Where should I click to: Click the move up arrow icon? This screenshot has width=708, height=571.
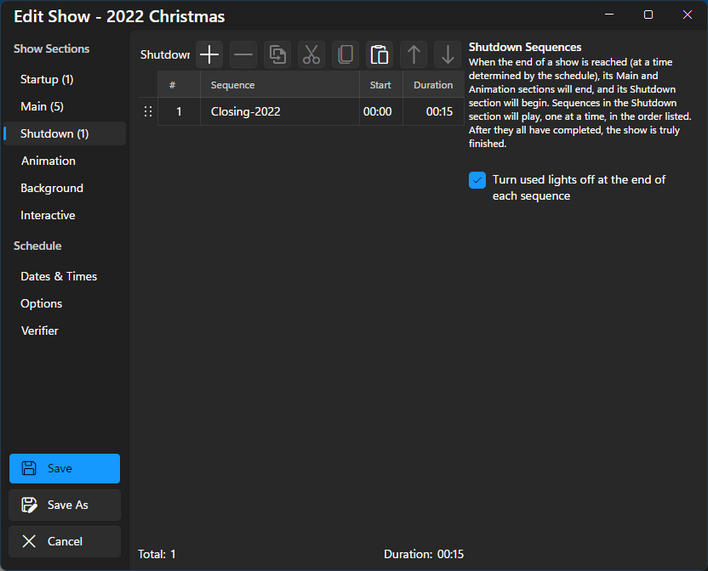click(413, 55)
